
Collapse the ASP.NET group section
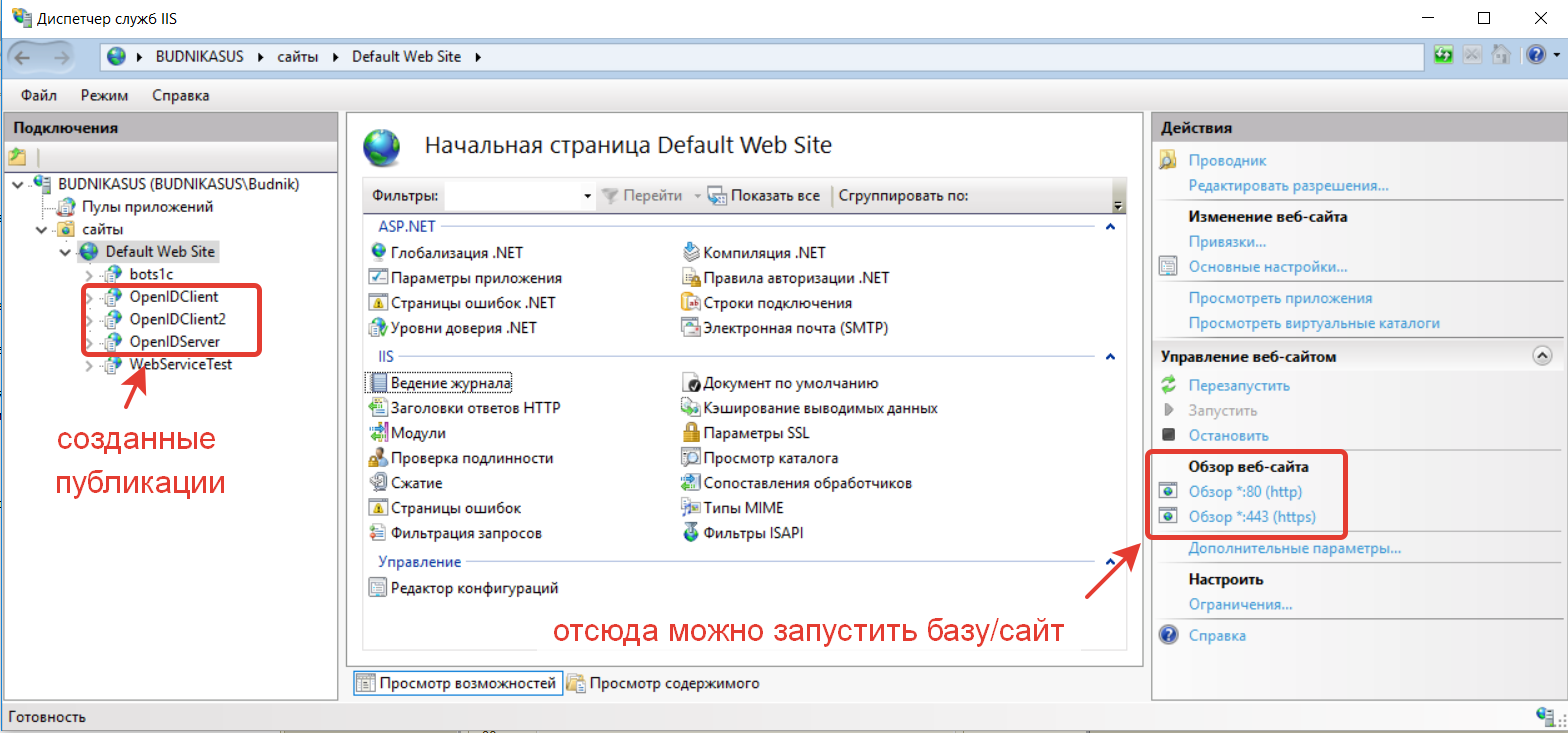click(1109, 227)
